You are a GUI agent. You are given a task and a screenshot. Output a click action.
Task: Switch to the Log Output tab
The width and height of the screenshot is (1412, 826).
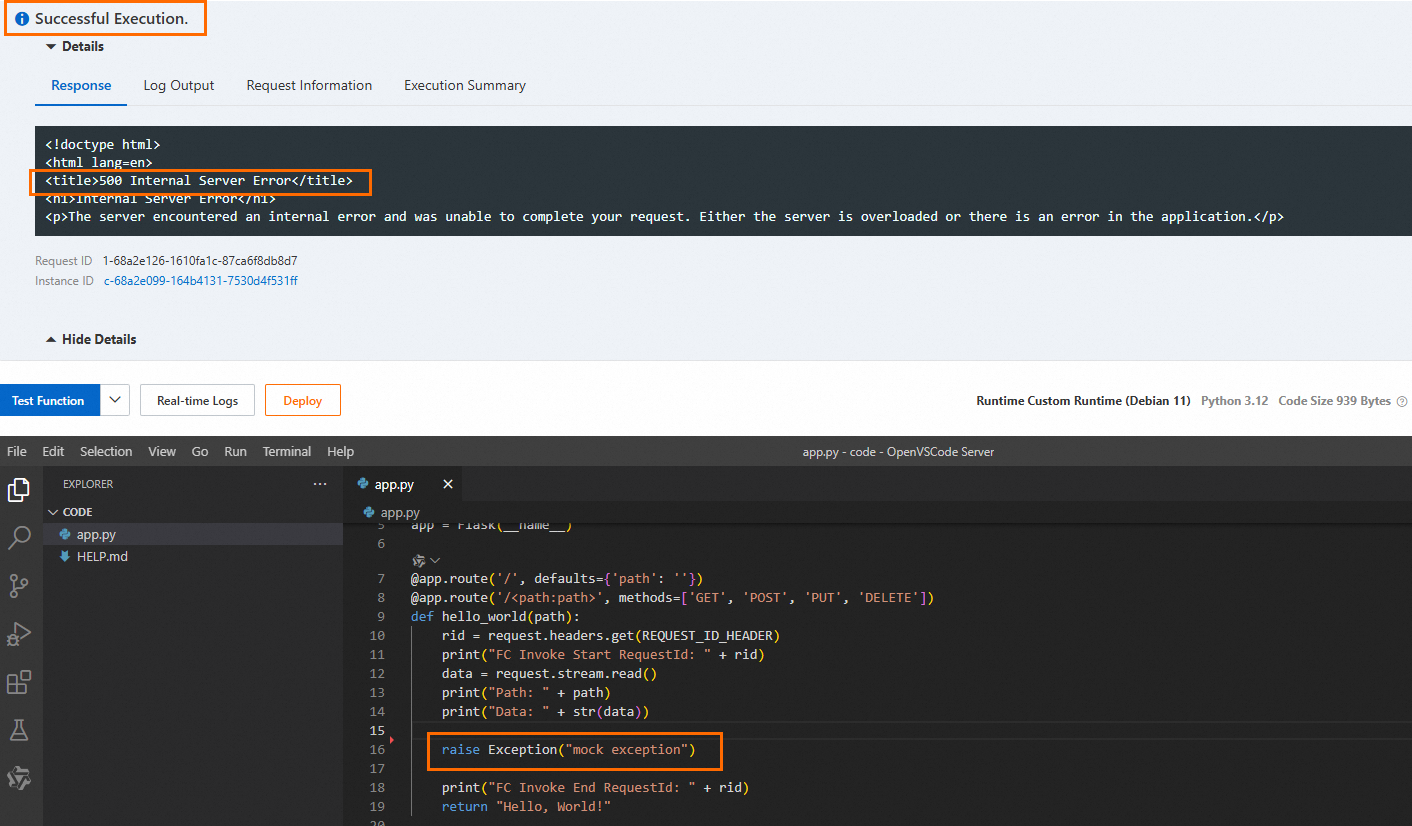pyautogui.click(x=179, y=86)
